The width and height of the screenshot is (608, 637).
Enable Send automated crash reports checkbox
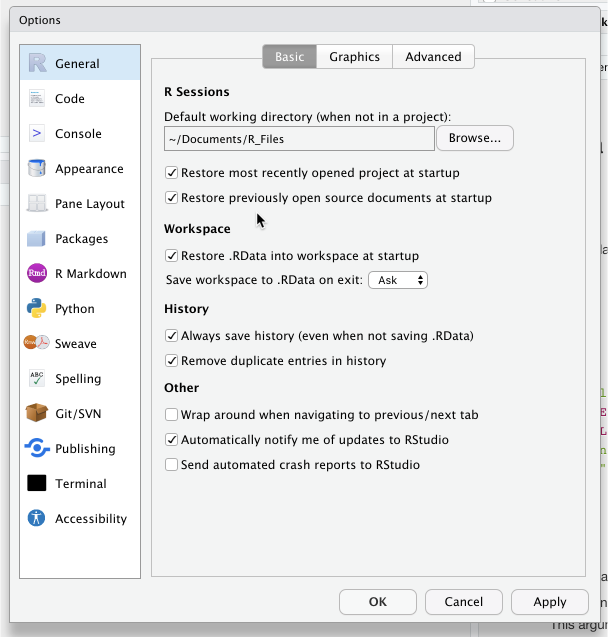(171, 465)
